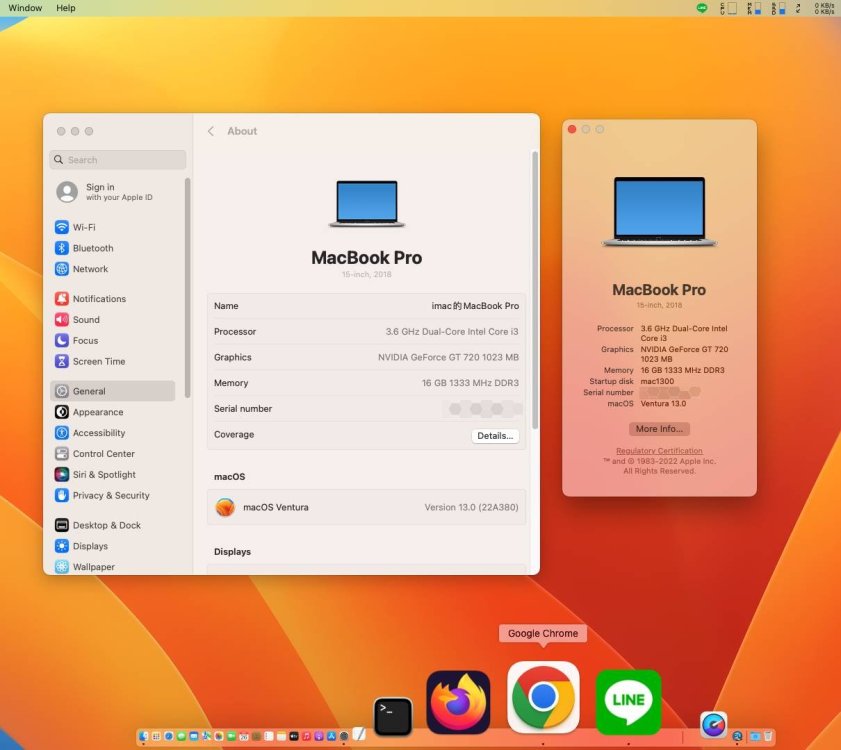Open Sound settings
Image resolution: width=841 pixels, height=750 pixels.
tap(113, 320)
